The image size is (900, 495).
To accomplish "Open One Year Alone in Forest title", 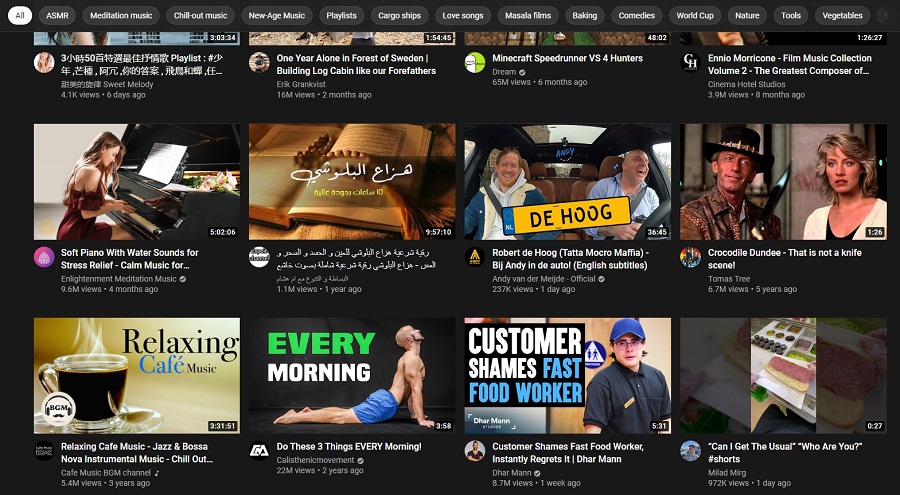I will (x=356, y=64).
